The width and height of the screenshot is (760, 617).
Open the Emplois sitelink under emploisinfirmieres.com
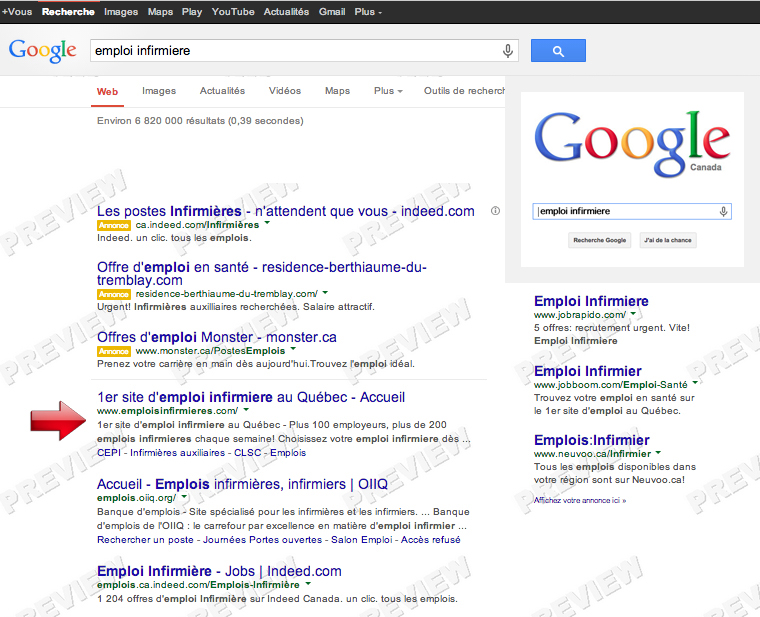[x=288, y=453]
